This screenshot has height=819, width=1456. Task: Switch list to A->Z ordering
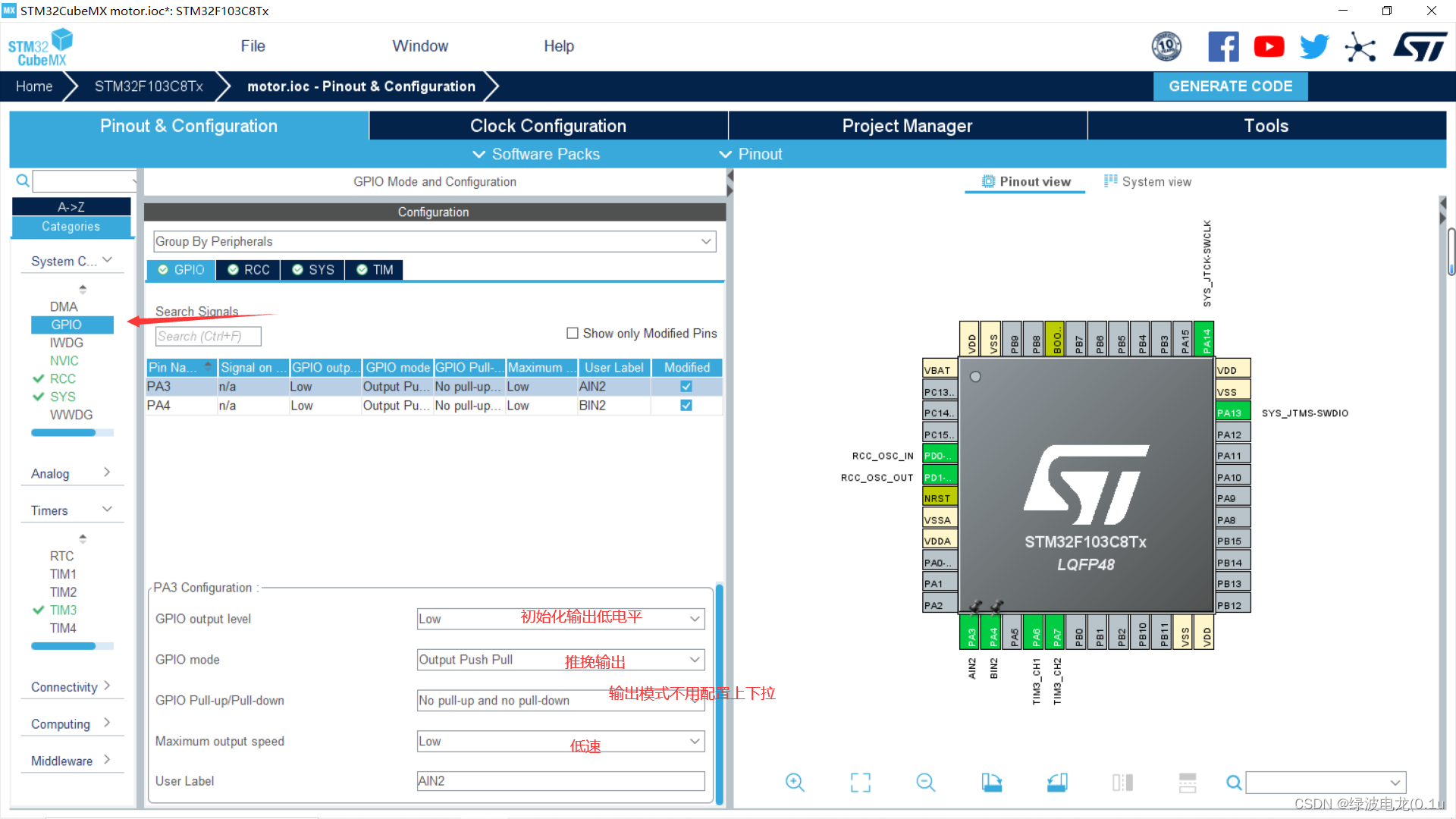pyautogui.click(x=71, y=207)
